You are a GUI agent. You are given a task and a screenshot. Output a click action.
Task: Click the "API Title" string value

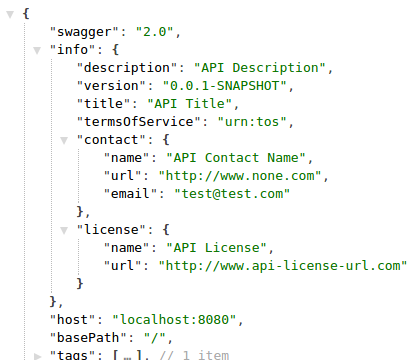(190, 104)
